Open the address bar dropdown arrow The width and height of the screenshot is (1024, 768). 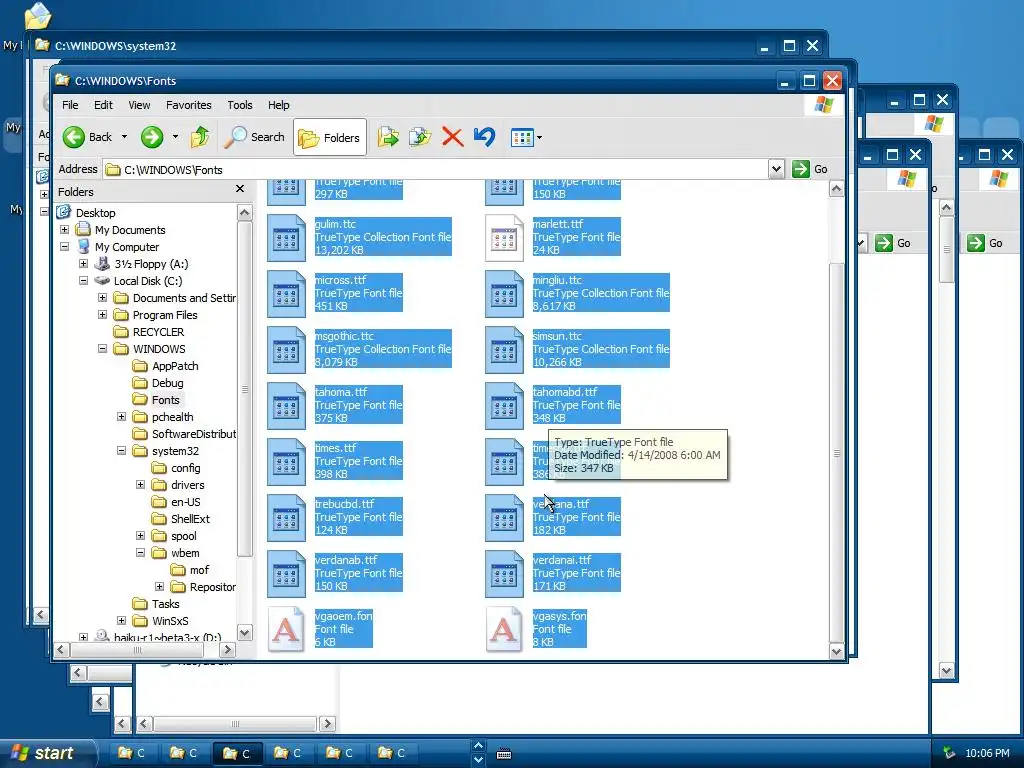776,170
